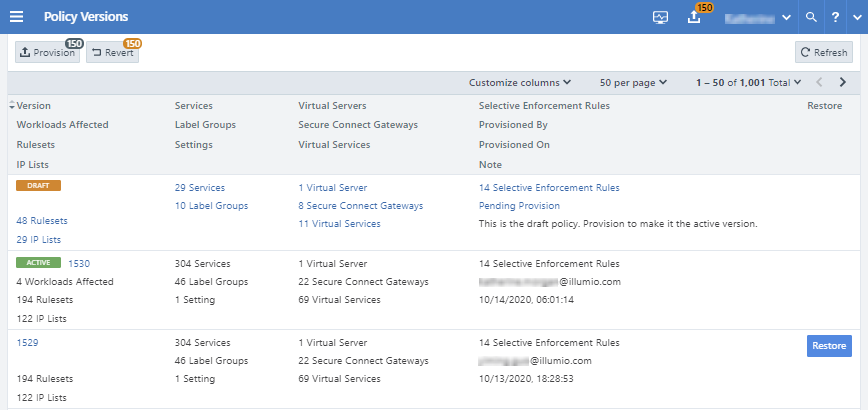Click the Refresh button
Viewport: 868px width, 410px height.
(x=824, y=53)
